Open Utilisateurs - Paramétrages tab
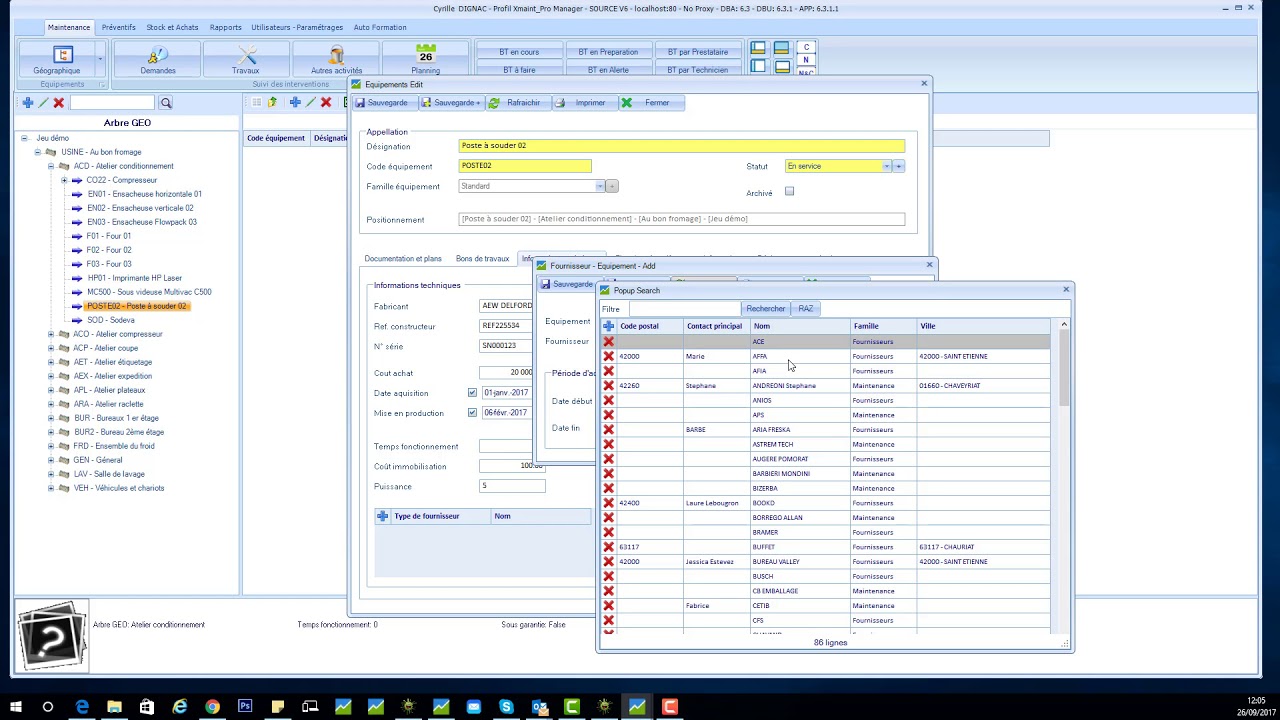The height and width of the screenshot is (720, 1280). [297, 27]
